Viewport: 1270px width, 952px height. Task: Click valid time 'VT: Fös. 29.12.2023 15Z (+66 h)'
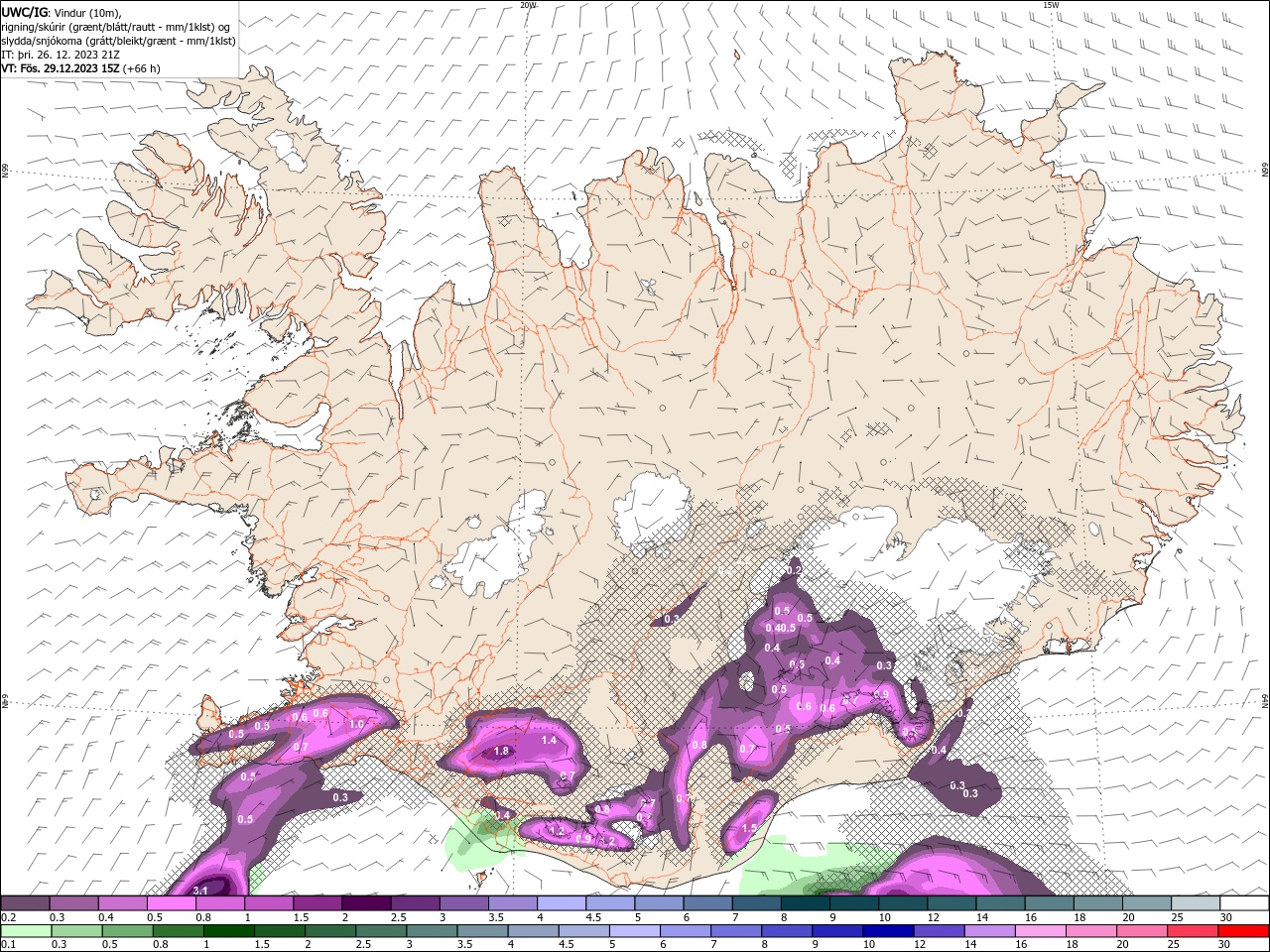[x=80, y=68]
